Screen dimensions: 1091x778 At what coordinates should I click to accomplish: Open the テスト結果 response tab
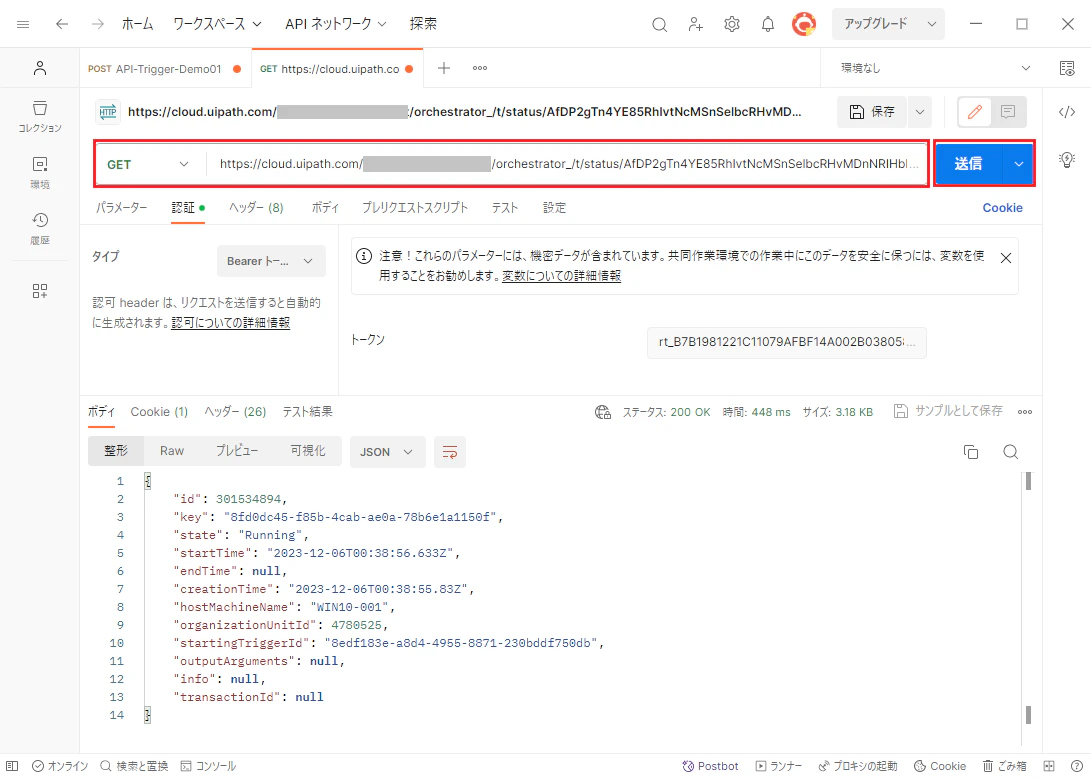pos(307,413)
